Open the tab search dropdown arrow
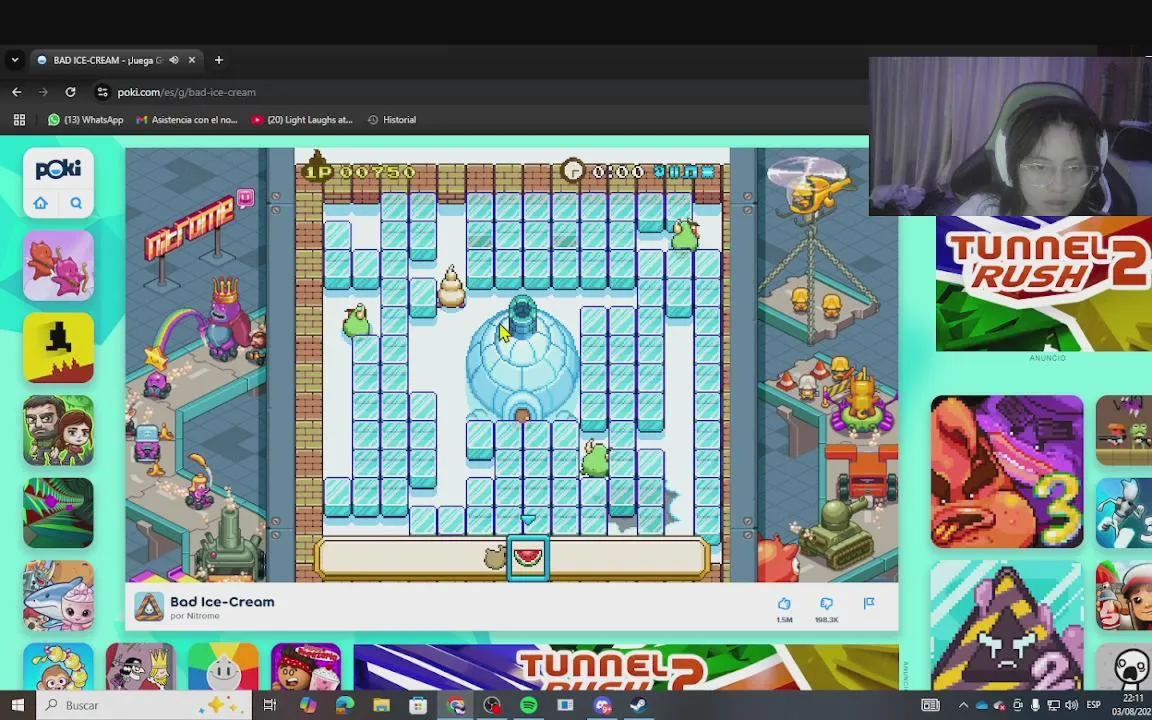This screenshot has height=720, width=1152. pyautogui.click(x=15, y=60)
